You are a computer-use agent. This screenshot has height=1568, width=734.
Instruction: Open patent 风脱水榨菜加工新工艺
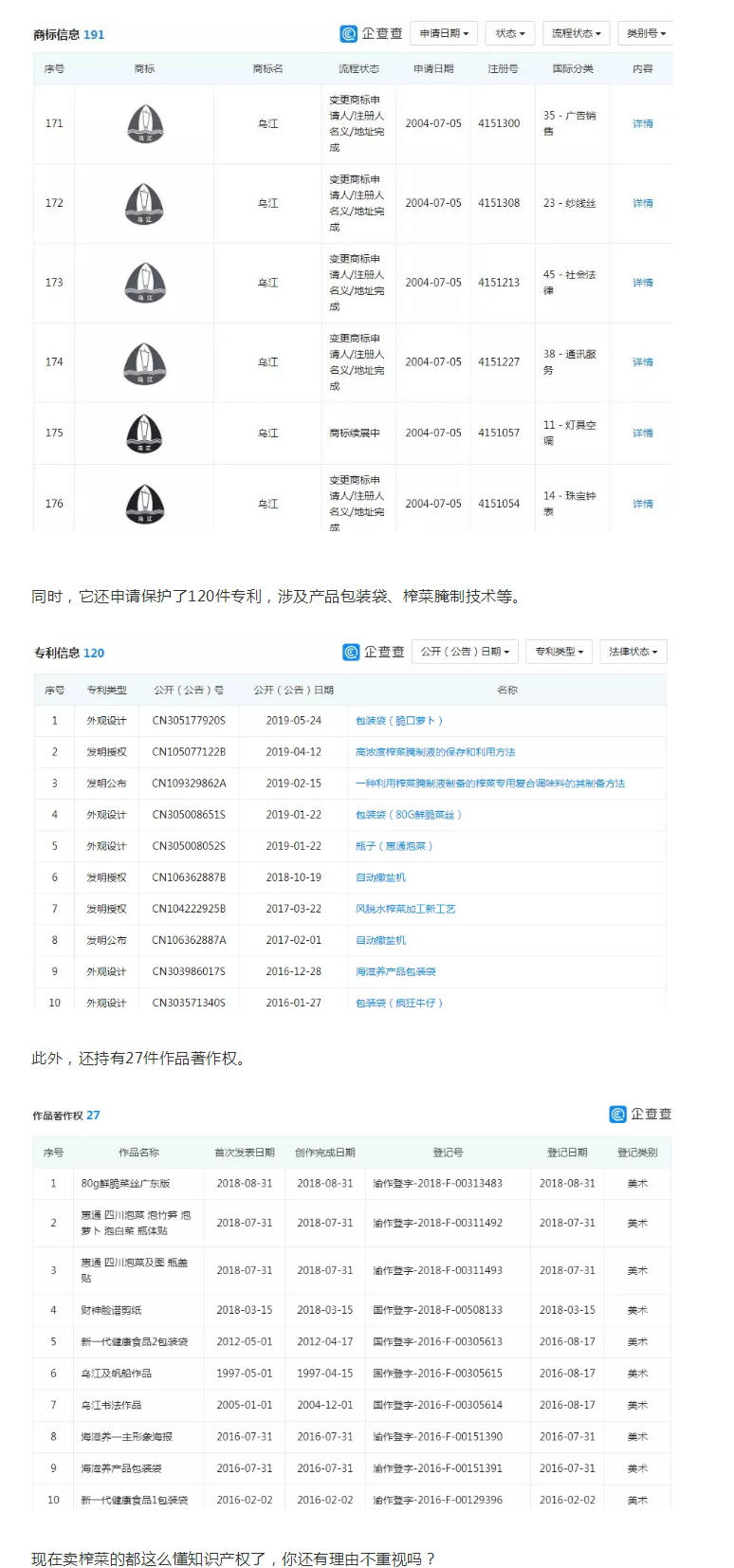pos(406,909)
